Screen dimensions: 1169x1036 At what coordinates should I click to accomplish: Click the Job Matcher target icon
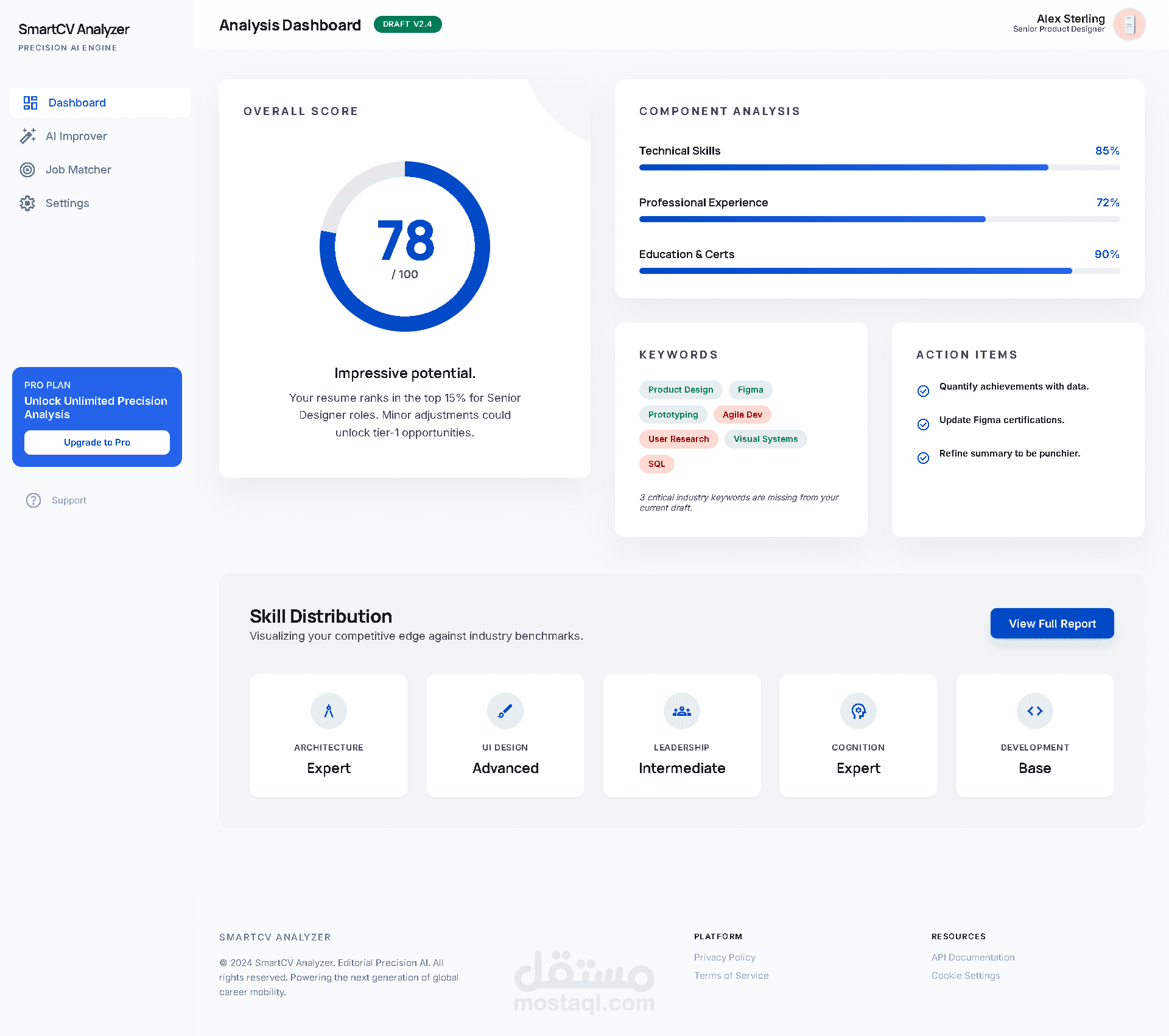coord(27,170)
